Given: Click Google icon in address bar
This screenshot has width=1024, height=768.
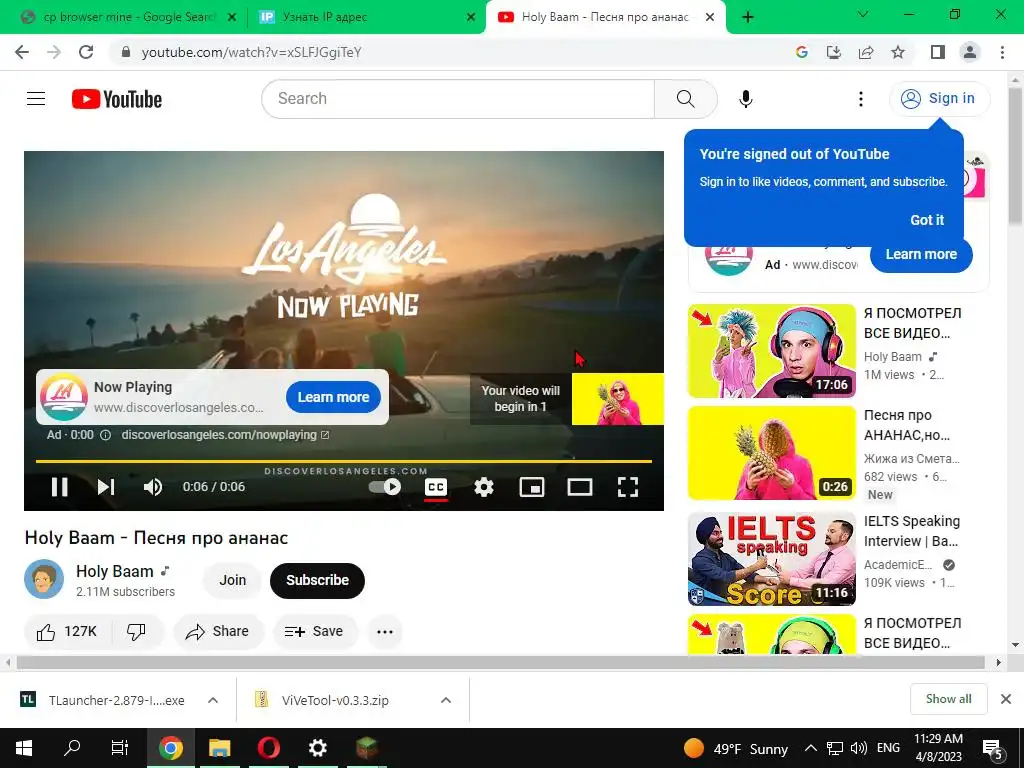Looking at the screenshot, I should click(801, 52).
